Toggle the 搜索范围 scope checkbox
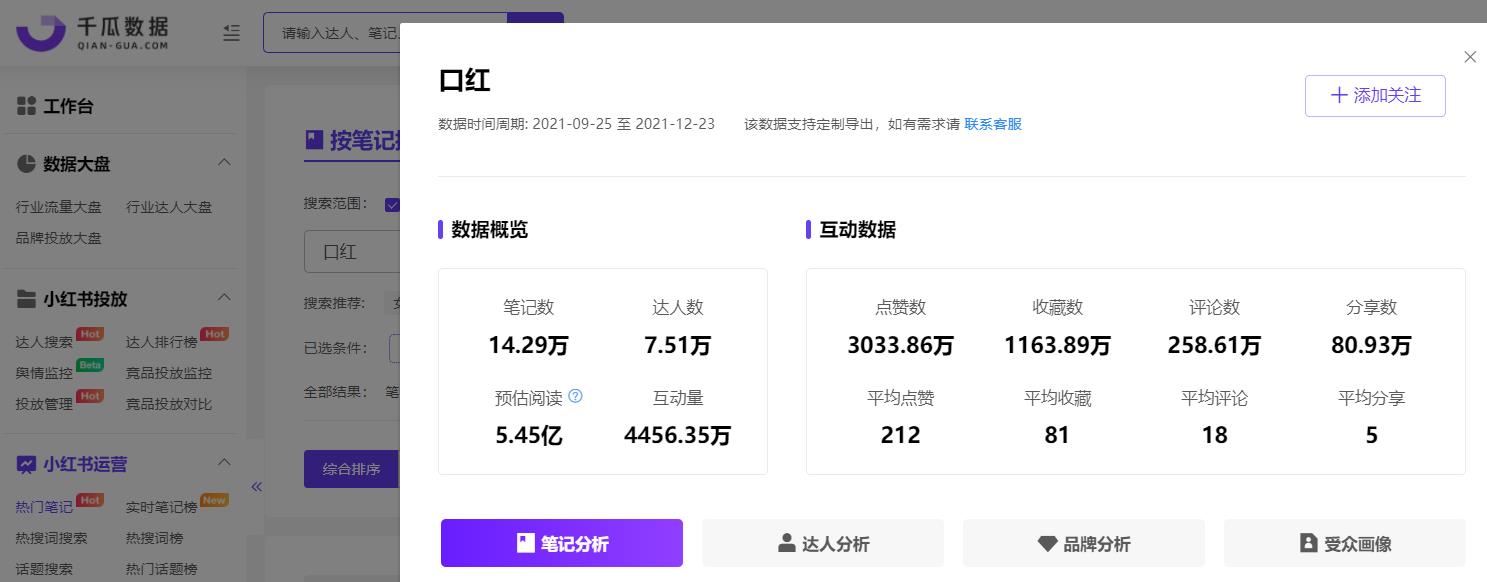Image resolution: width=1487 pixels, height=582 pixels. (393, 204)
